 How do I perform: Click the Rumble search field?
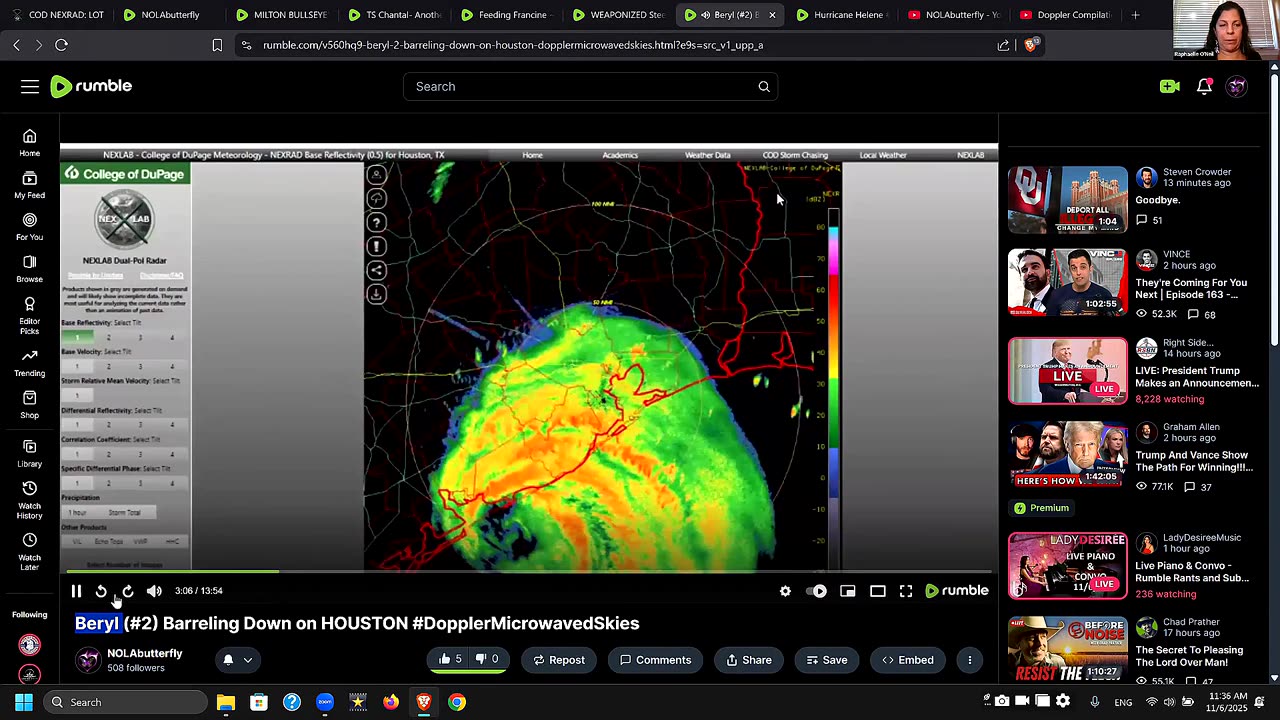(591, 87)
